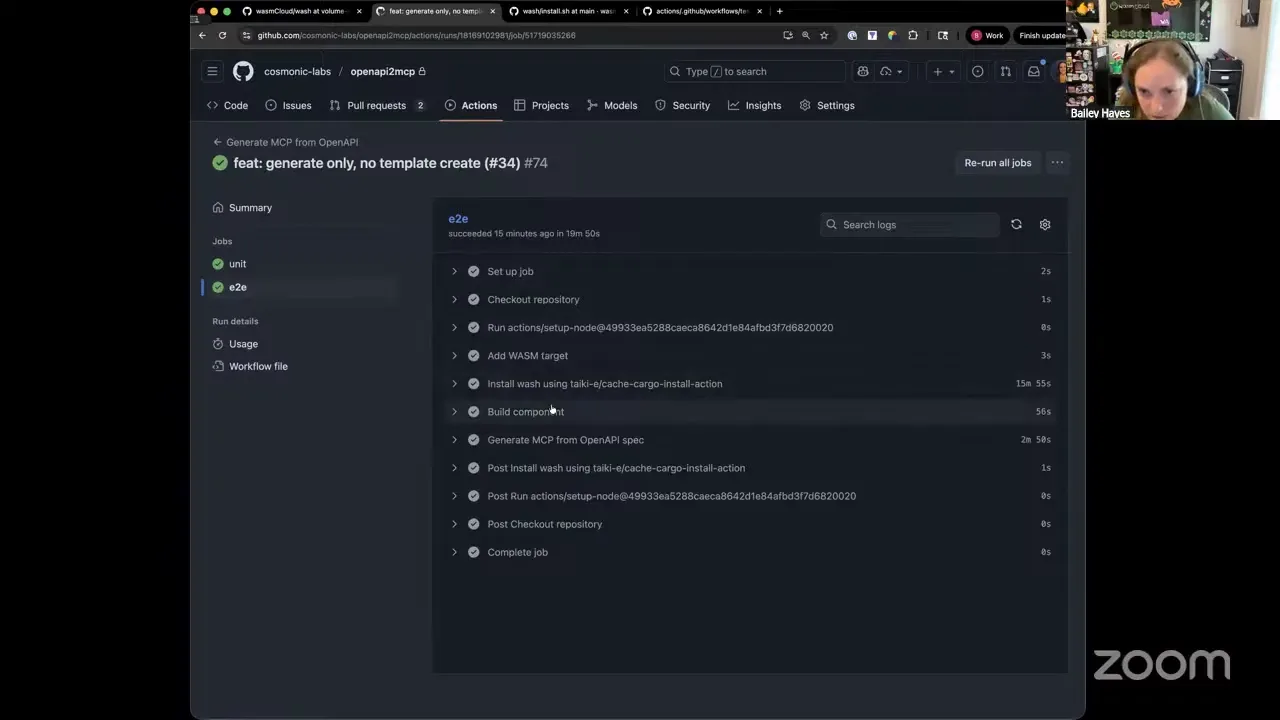Open the Code repository tab

pyautogui.click(x=227, y=105)
